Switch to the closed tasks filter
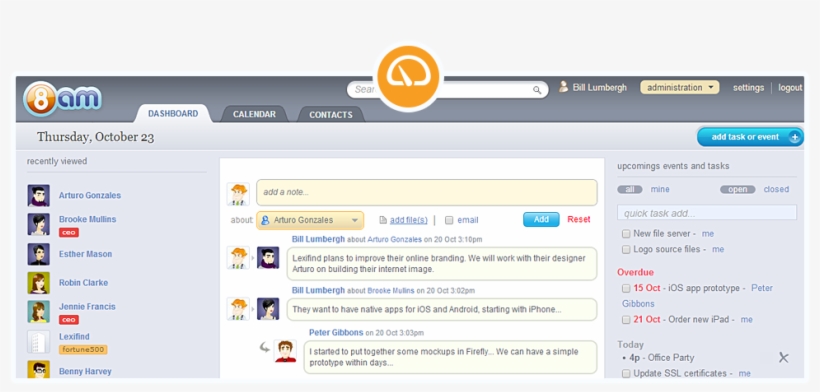The width and height of the screenshot is (820, 392). (x=776, y=189)
